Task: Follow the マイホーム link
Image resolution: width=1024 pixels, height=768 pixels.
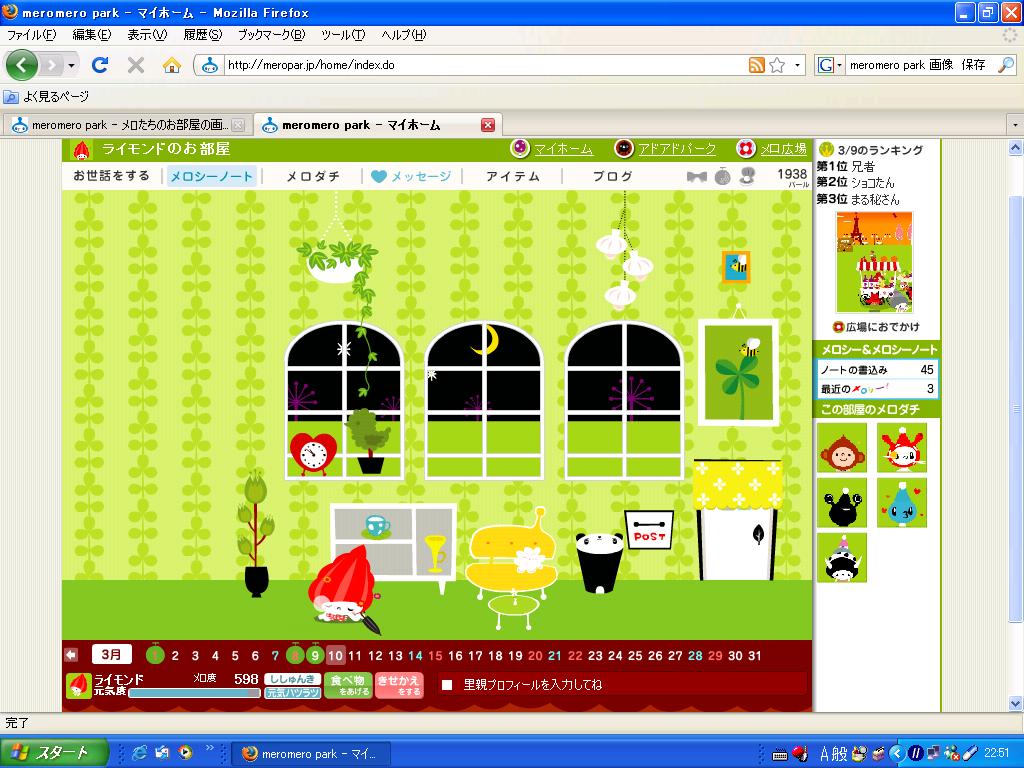Action: 563,150
